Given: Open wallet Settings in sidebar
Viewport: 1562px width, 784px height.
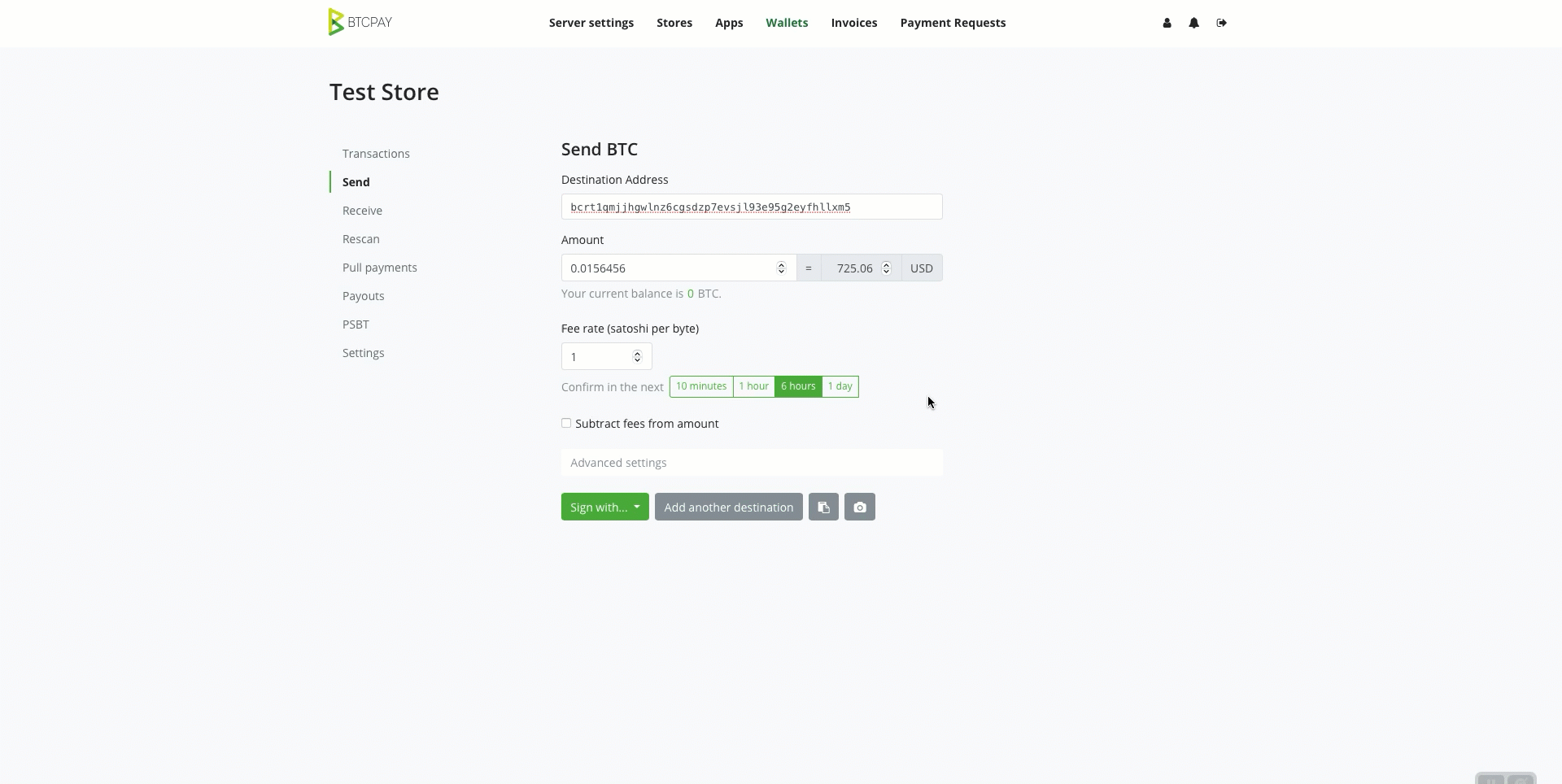Looking at the screenshot, I should [x=364, y=353].
